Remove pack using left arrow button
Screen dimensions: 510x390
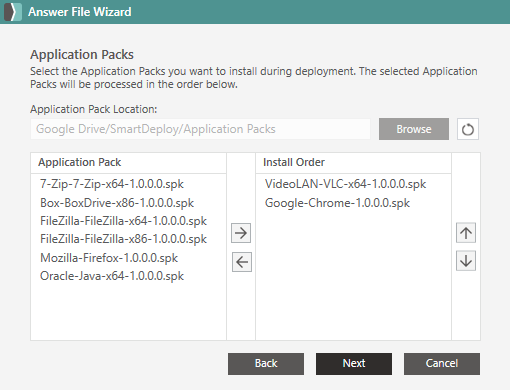tap(242, 262)
